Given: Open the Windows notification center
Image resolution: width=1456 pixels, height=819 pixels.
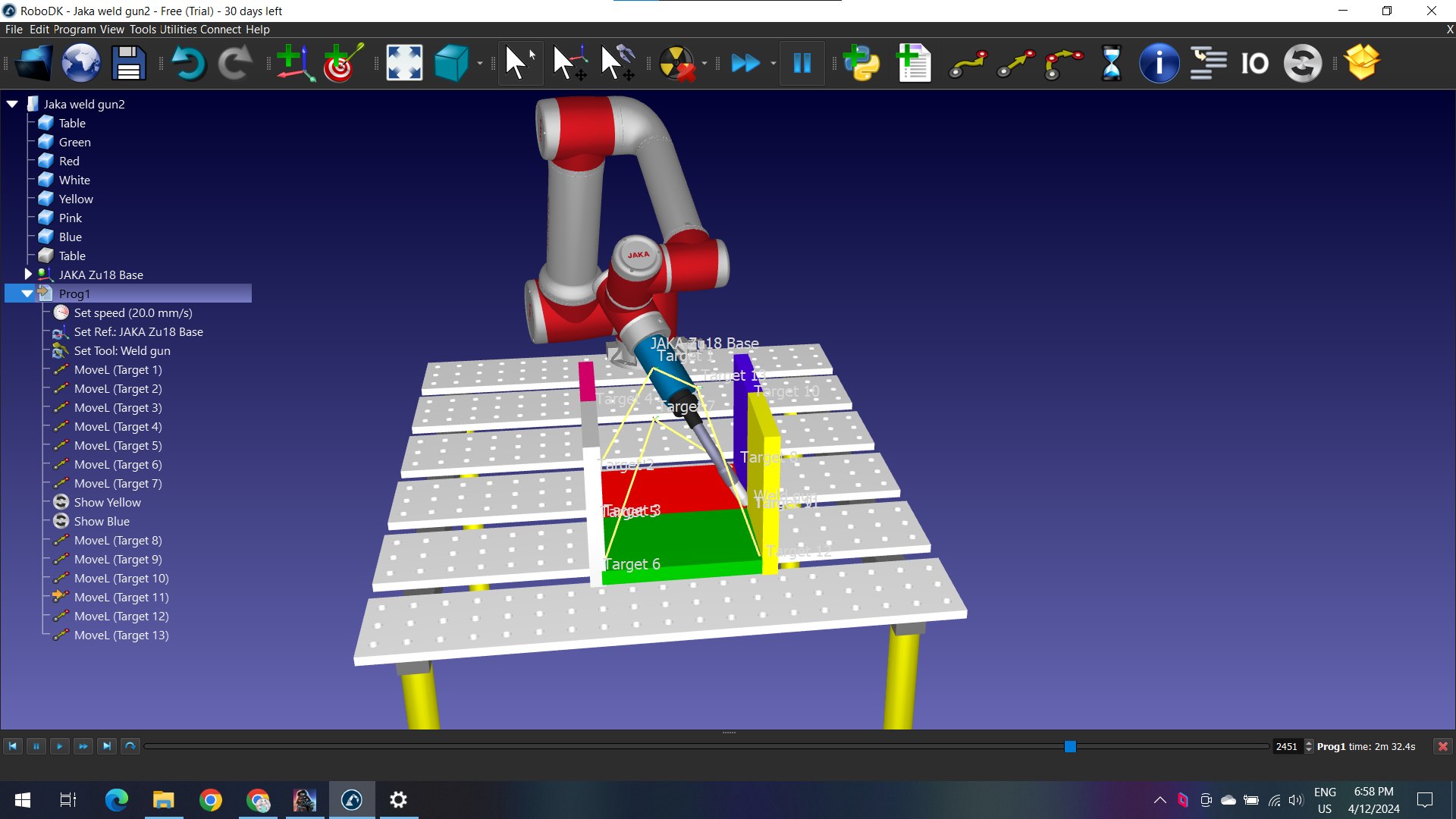Looking at the screenshot, I should (x=1425, y=800).
